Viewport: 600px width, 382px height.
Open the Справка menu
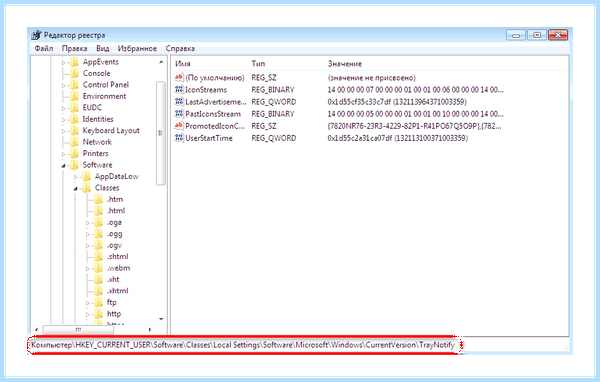[180, 49]
